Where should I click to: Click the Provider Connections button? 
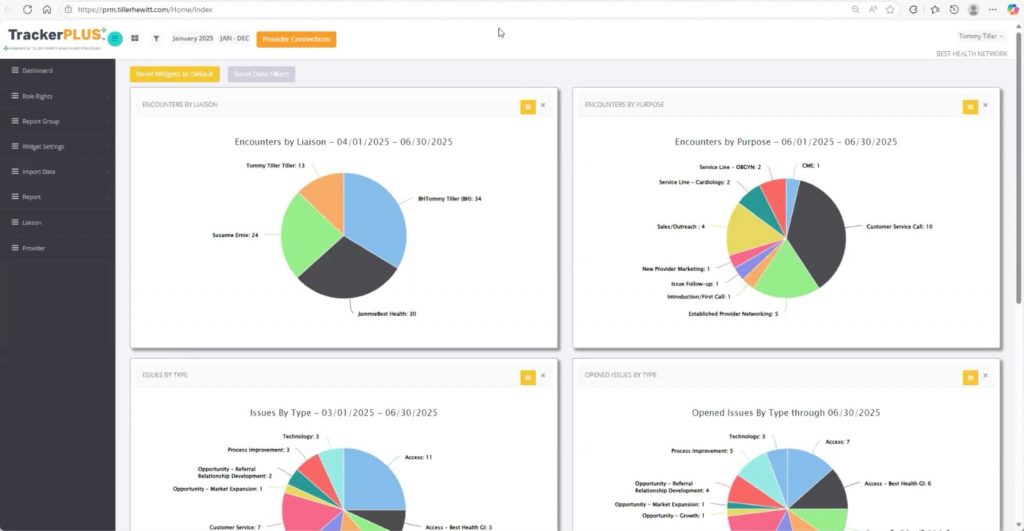pos(296,39)
